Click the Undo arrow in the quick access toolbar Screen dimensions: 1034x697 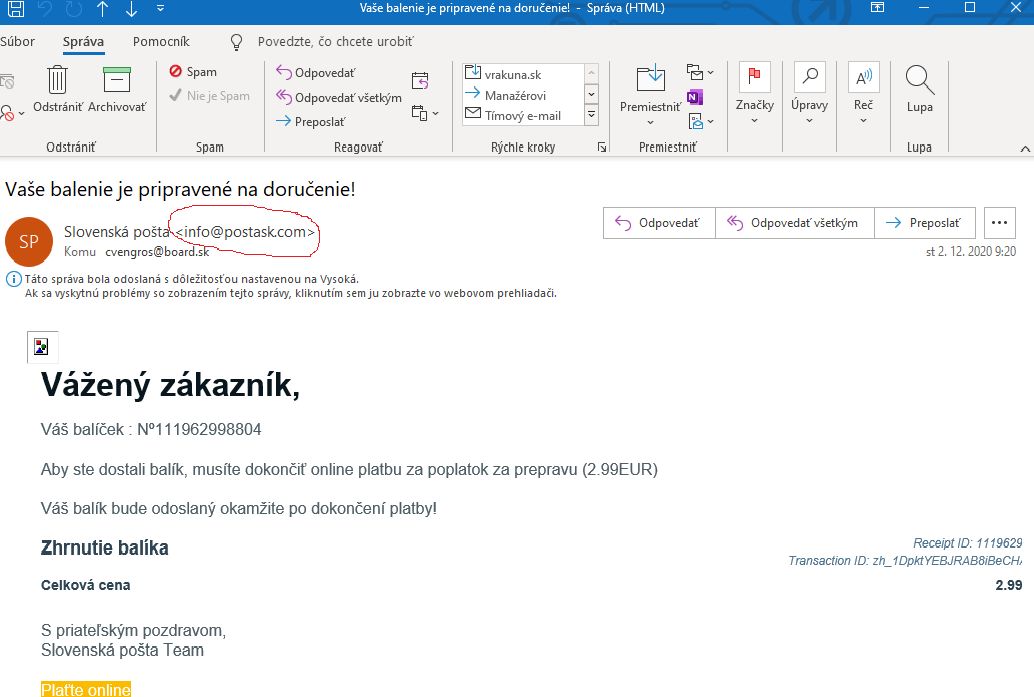(45, 9)
